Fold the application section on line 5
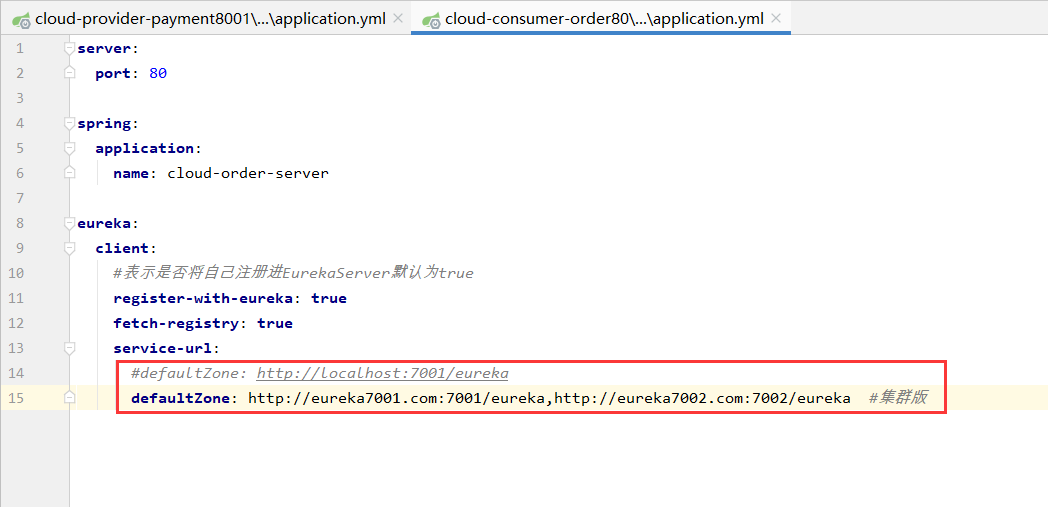Viewport: 1048px width, 507px height. (x=69, y=148)
